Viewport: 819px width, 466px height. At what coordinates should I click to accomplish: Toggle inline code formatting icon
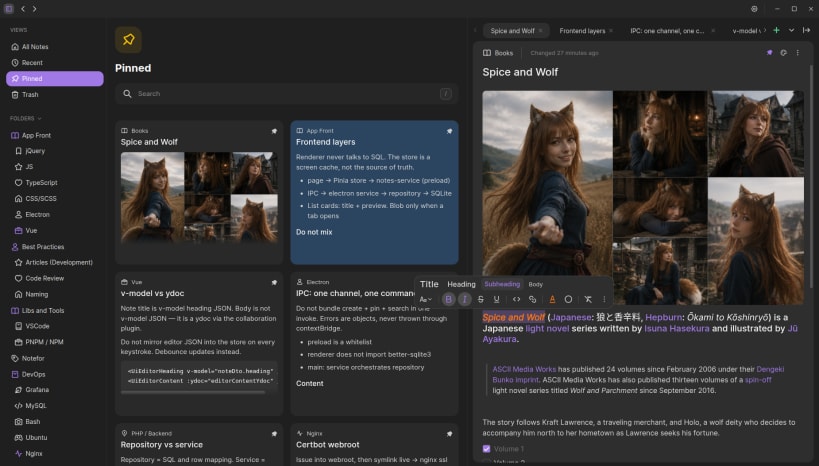516,299
